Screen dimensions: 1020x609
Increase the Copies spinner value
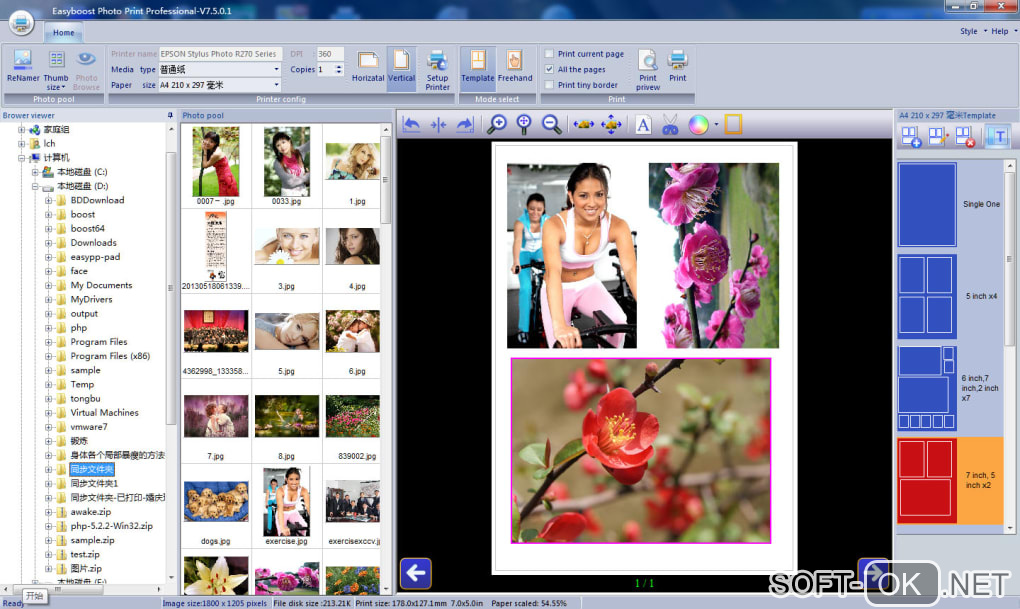[x=338, y=66]
